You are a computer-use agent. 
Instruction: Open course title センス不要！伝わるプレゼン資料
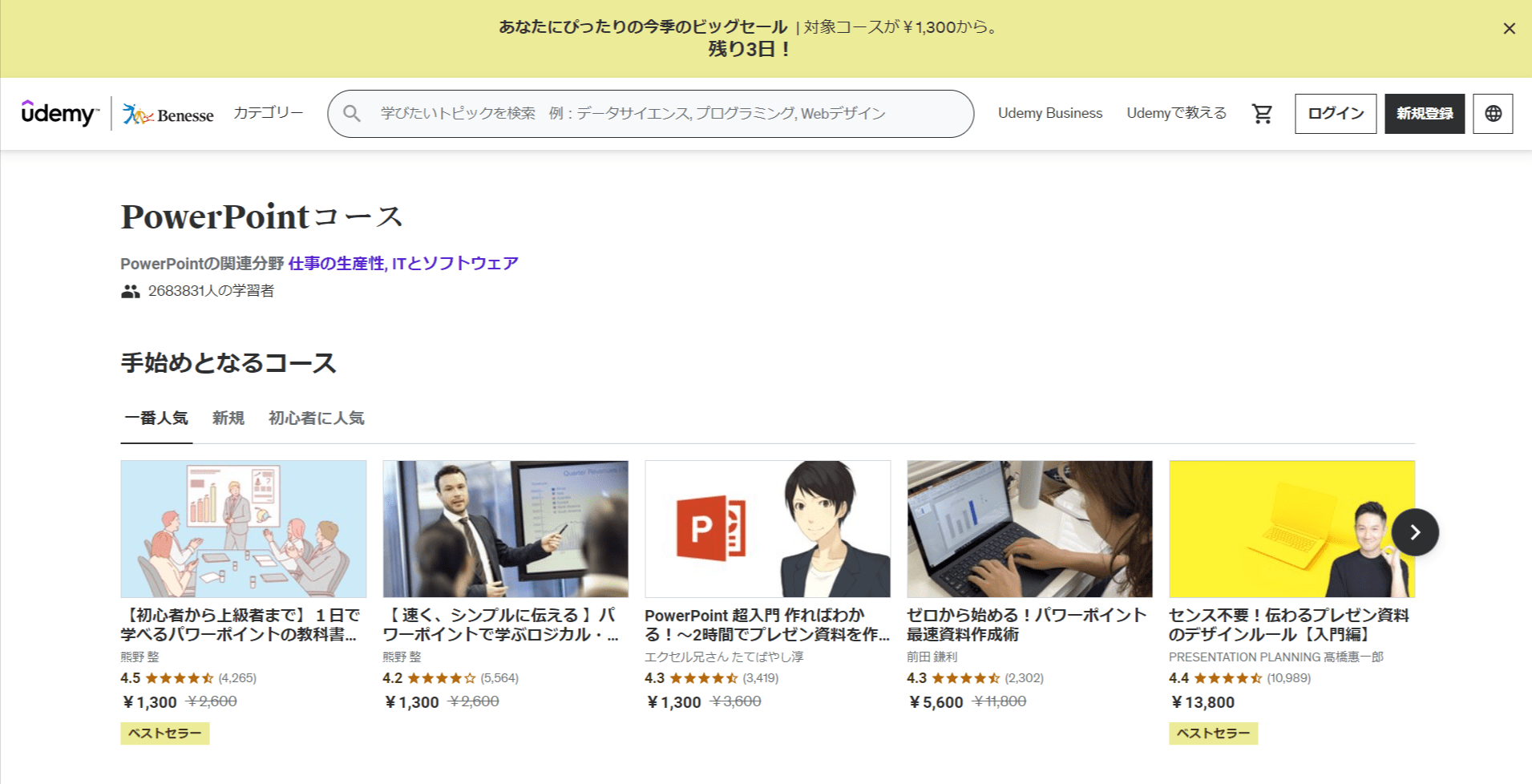[1289, 625]
